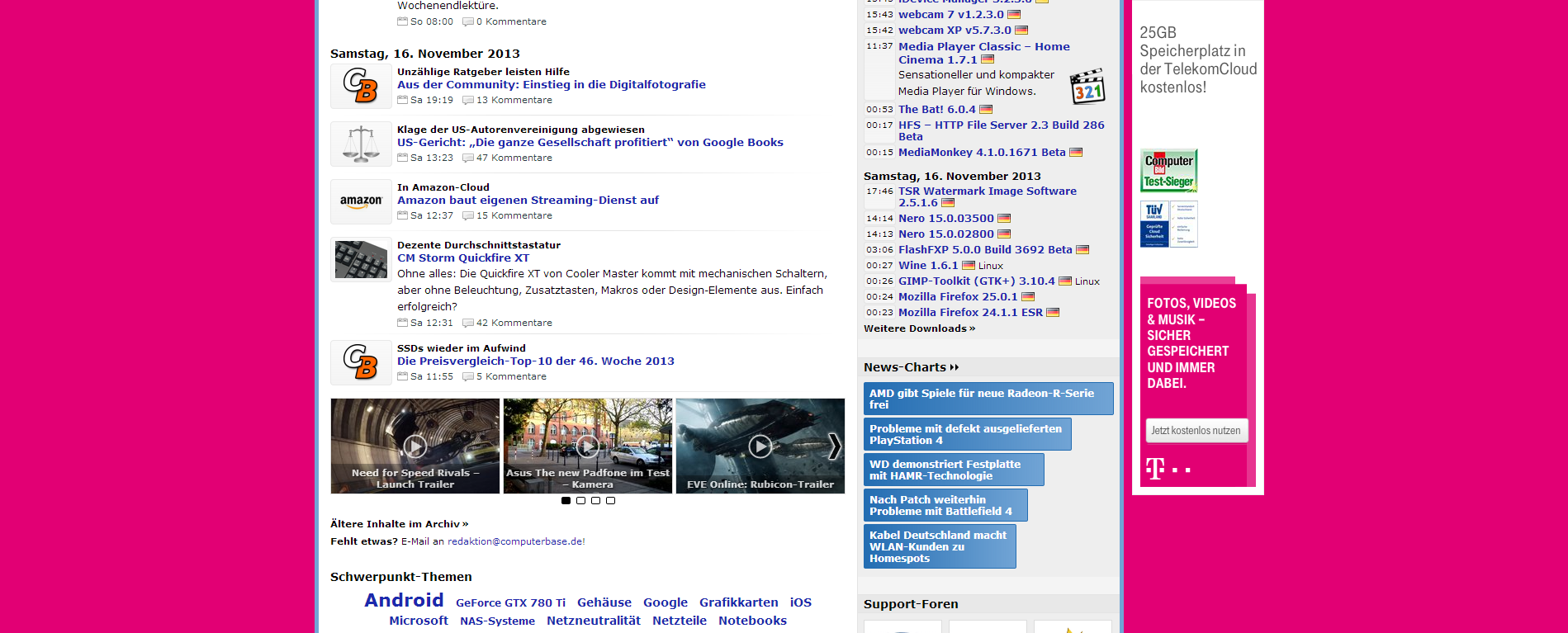Email redaktion@computerbase.de
This screenshot has width=1568, height=633.
coord(516,541)
